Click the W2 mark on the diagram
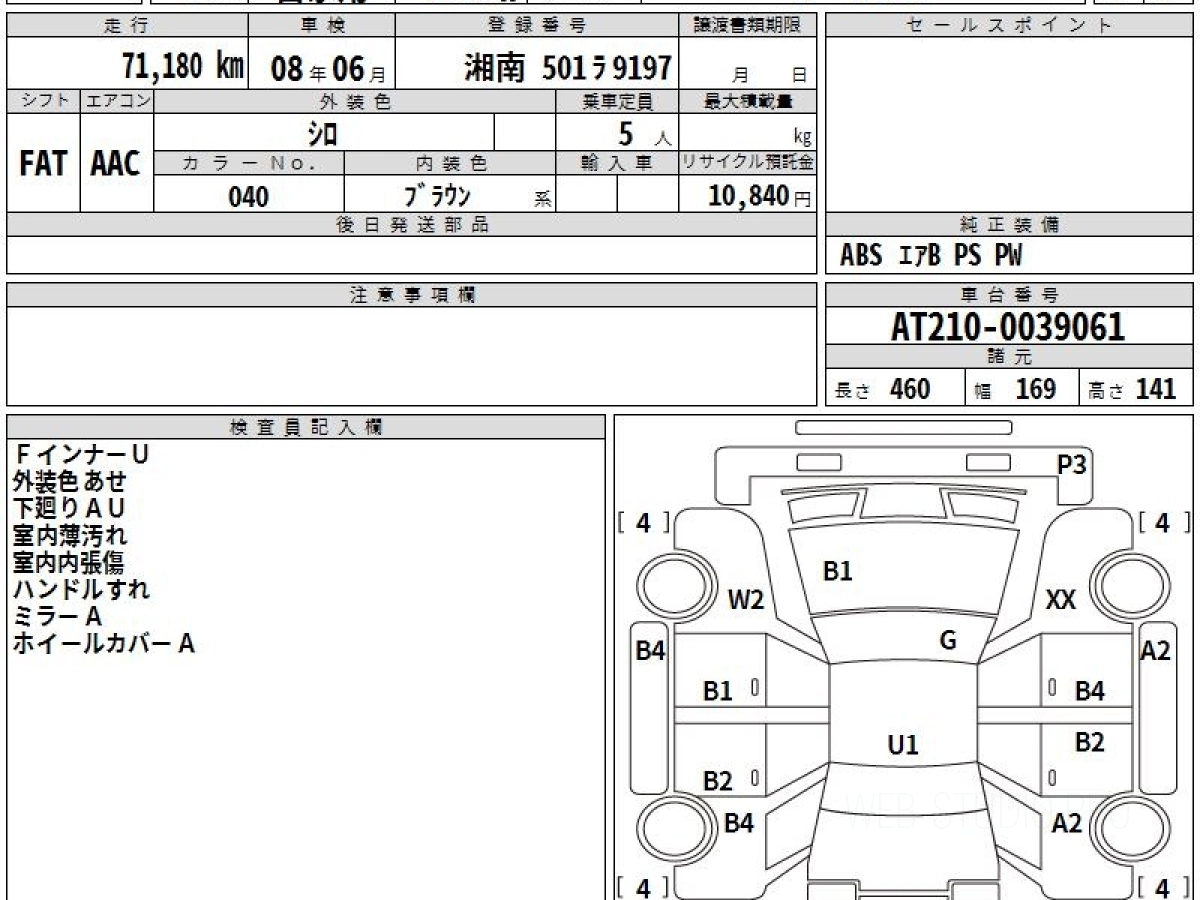This screenshot has height=900, width=1200. [x=746, y=600]
